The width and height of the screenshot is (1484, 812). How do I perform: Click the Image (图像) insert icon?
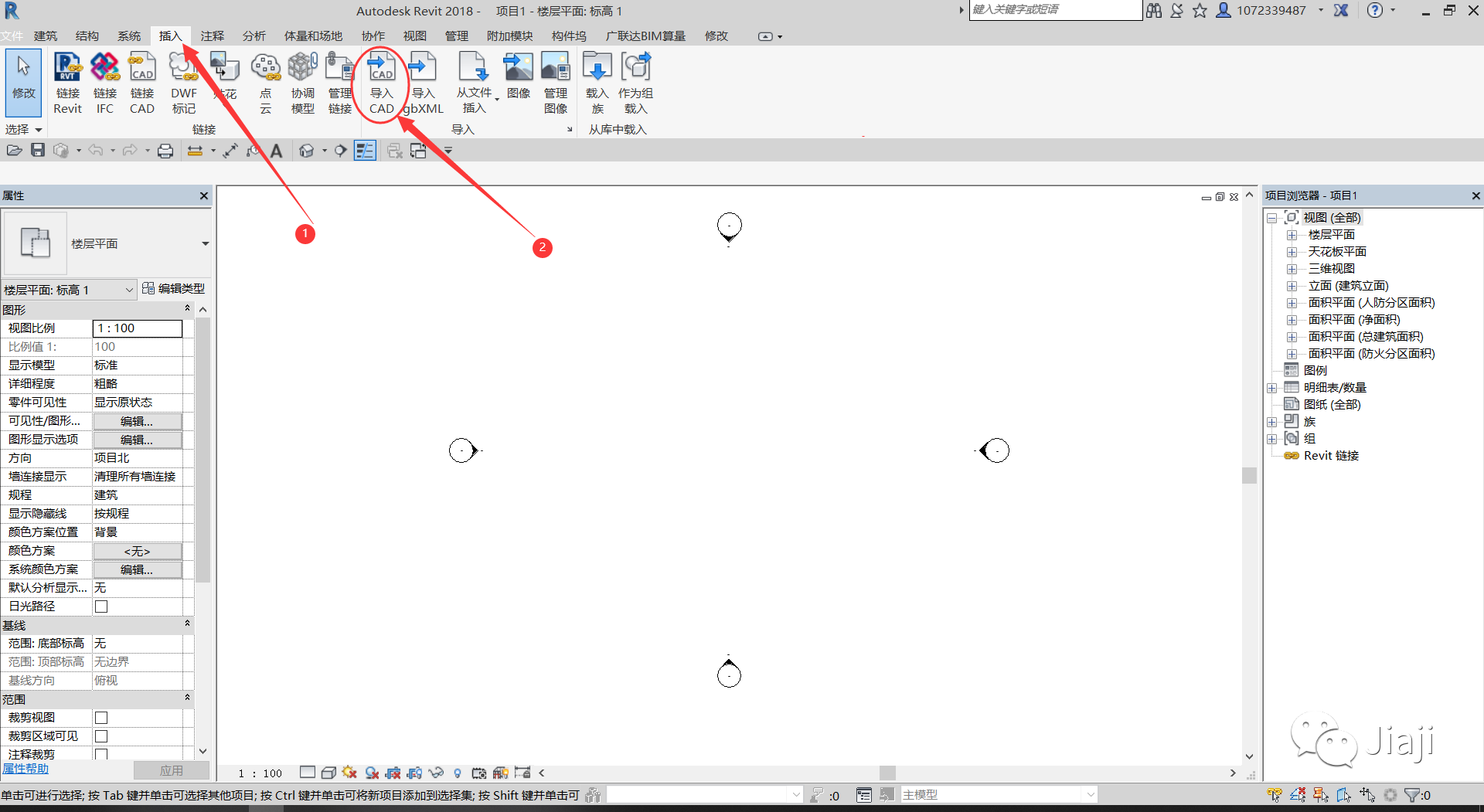(518, 76)
